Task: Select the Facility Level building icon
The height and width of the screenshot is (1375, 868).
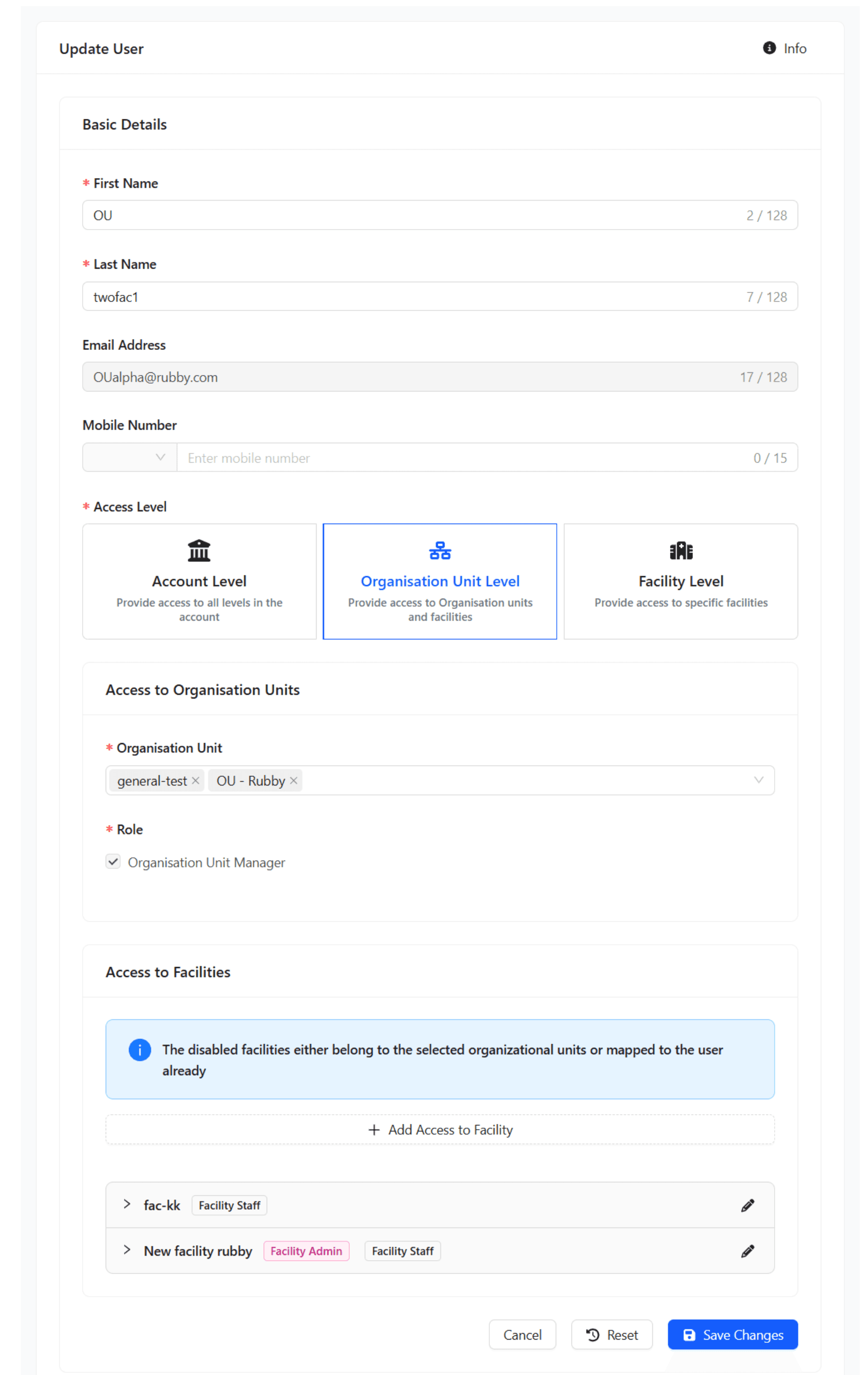Action: click(x=681, y=550)
